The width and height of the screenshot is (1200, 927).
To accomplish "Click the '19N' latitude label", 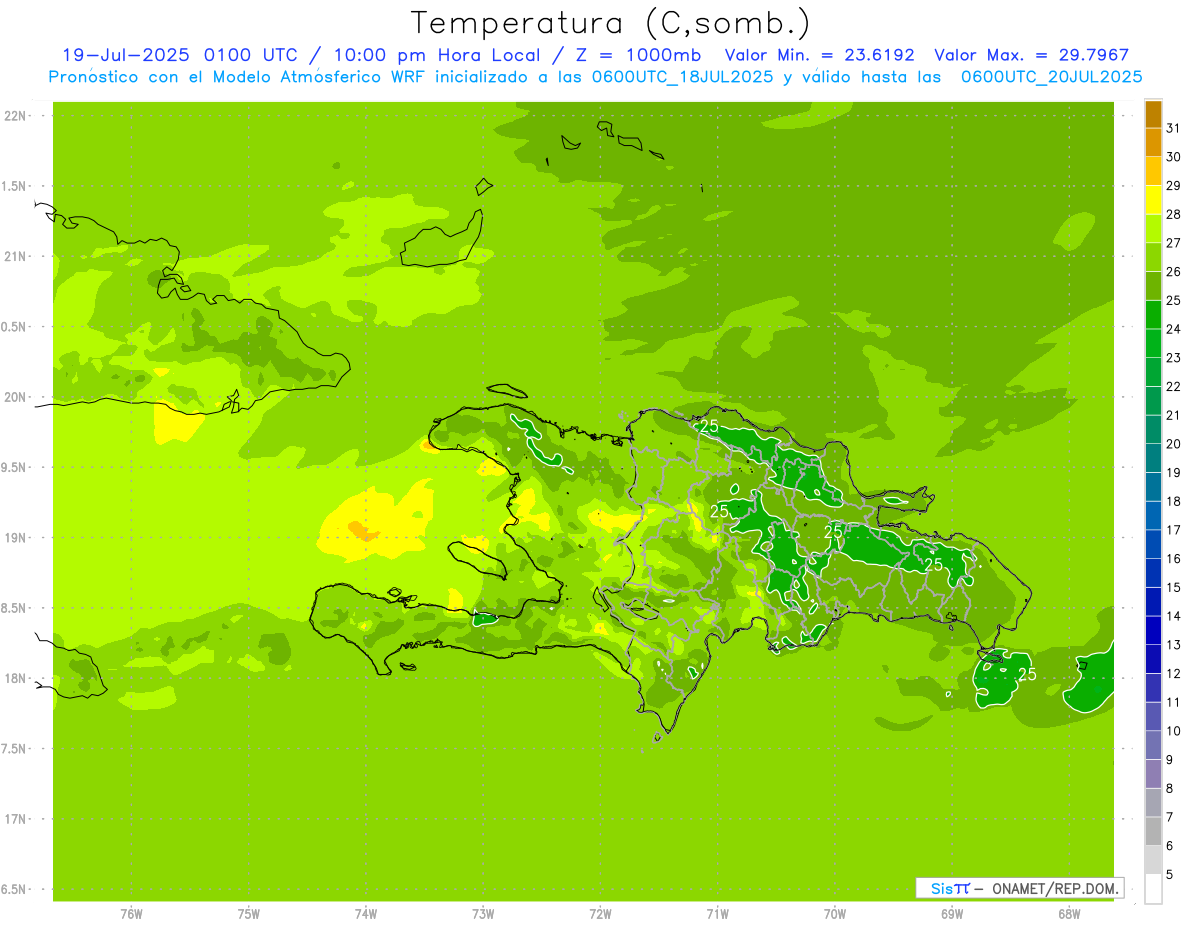I will click(x=14, y=538).
